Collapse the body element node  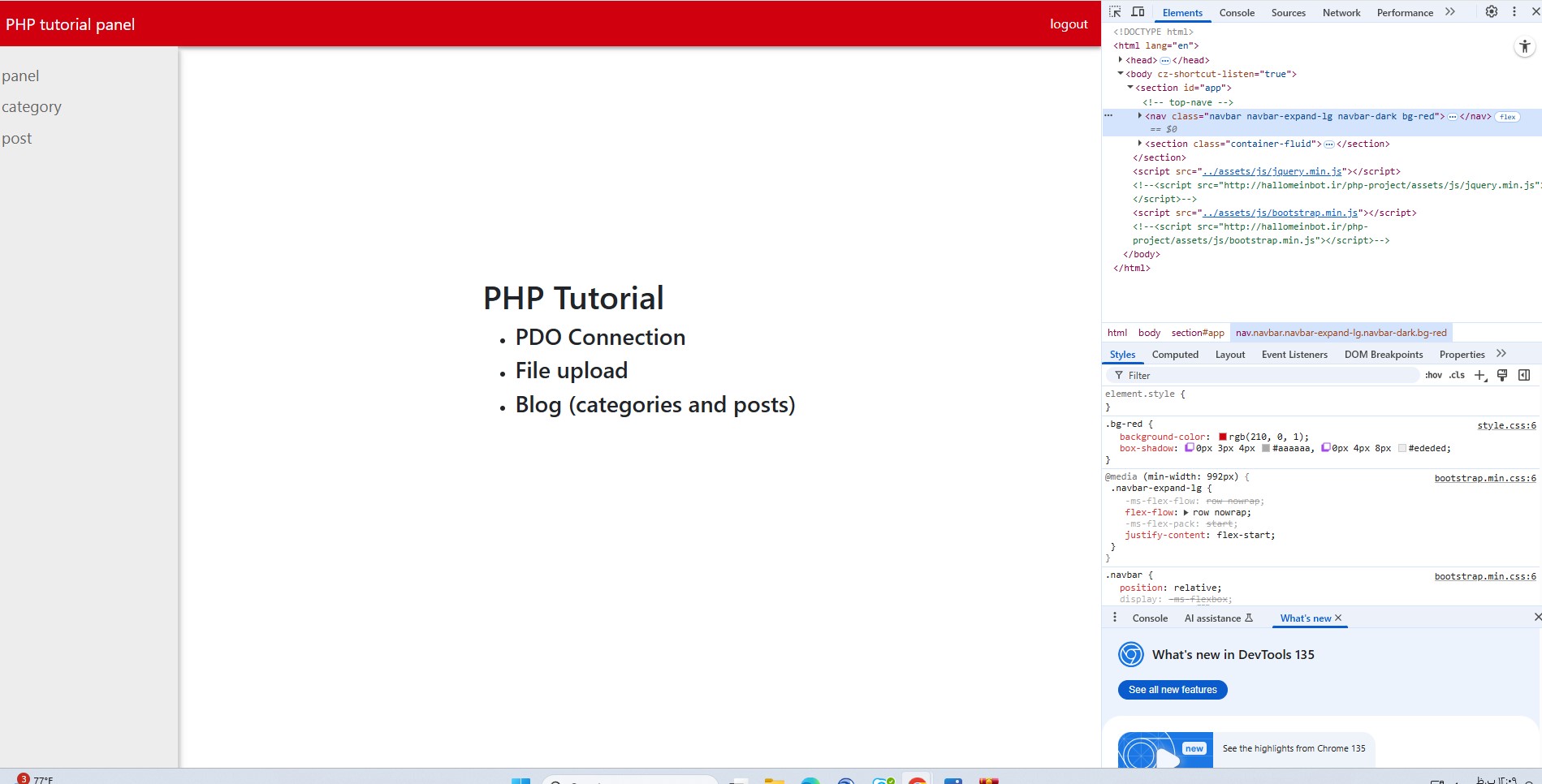1121,73
